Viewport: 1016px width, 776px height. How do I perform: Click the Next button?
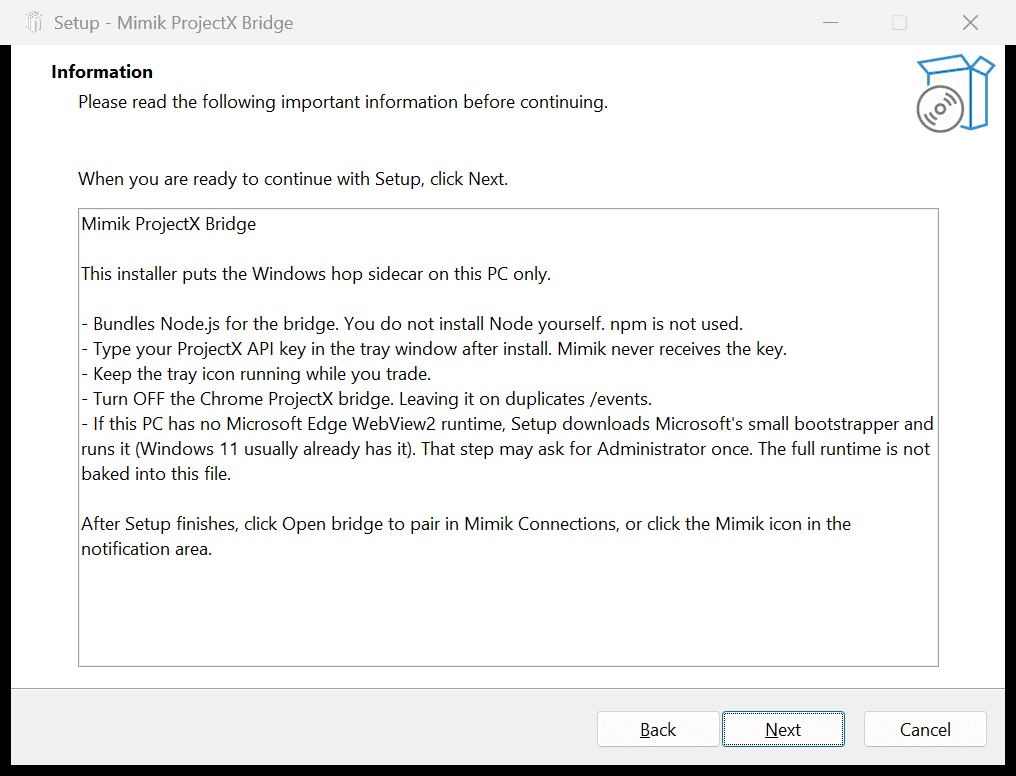[783, 729]
